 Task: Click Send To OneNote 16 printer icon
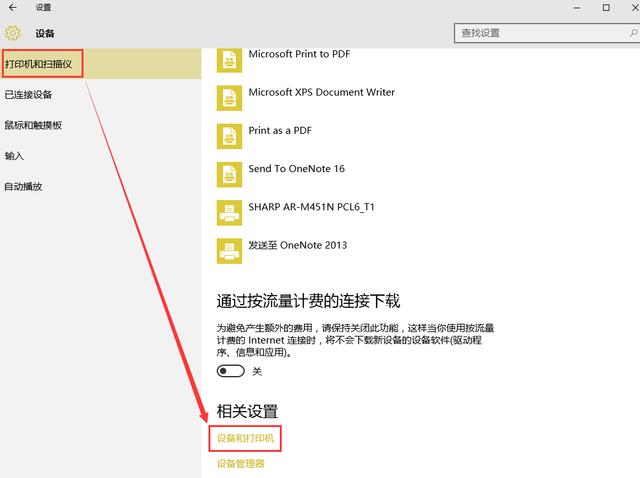(229, 173)
